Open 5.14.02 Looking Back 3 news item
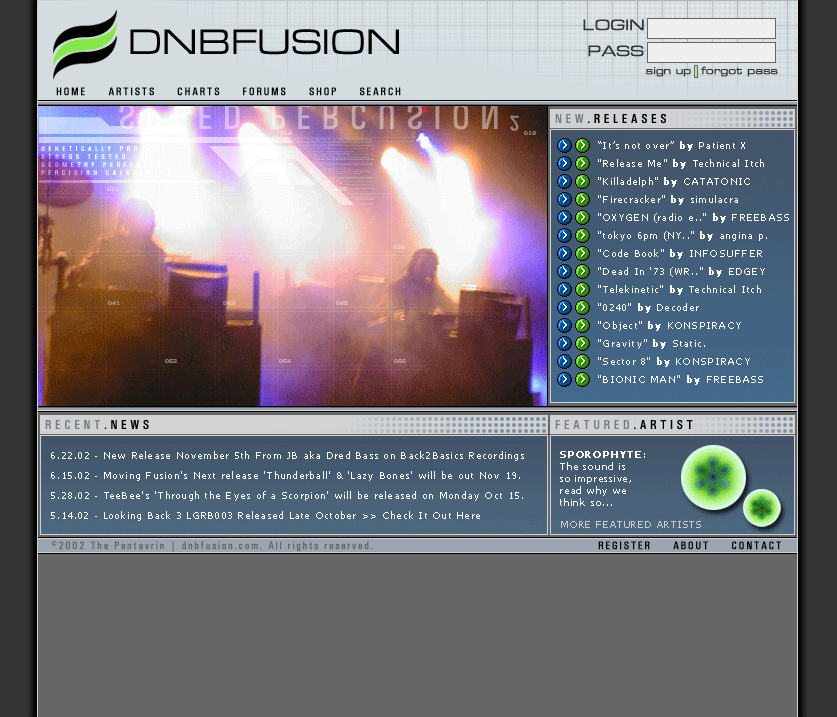The image size is (837, 717). 265,516
